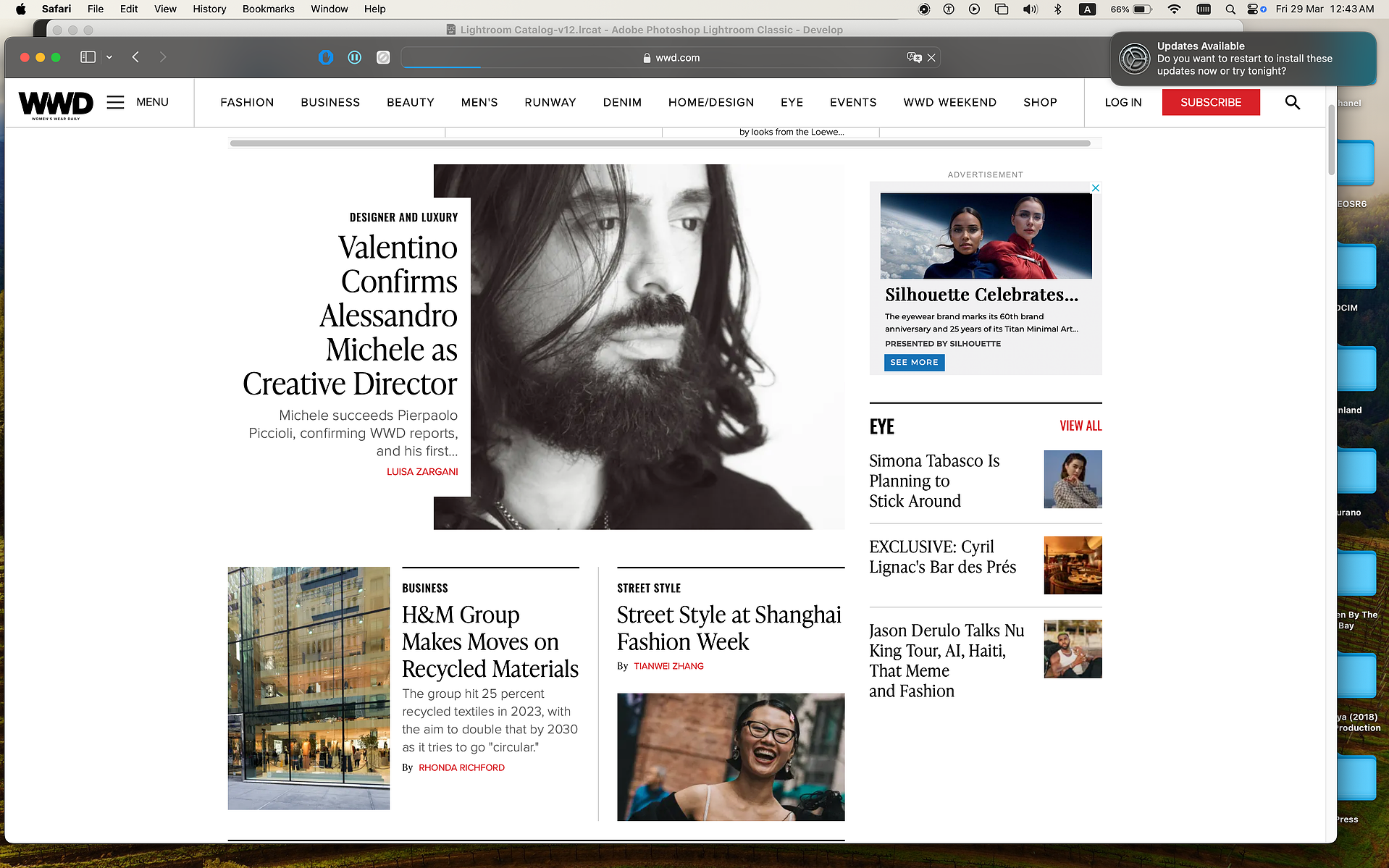Click the Shanghai street style photo
Screen dimensions: 1389x868
pos(731,757)
